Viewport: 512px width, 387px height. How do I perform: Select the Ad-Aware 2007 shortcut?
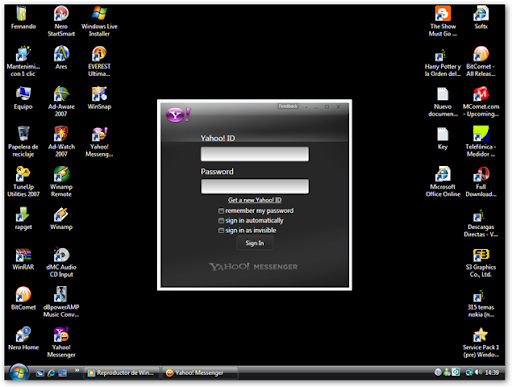click(61, 94)
